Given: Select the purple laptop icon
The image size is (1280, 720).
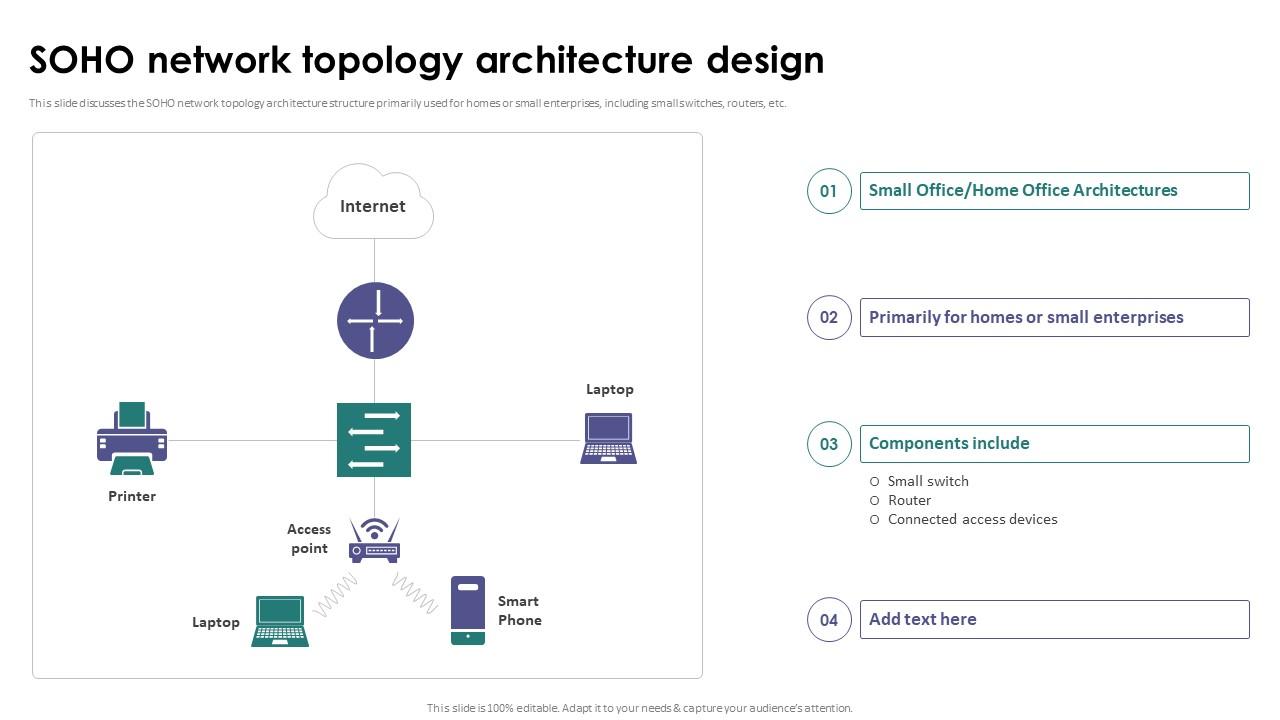Looking at the screenshot, I should pos(609,439).
